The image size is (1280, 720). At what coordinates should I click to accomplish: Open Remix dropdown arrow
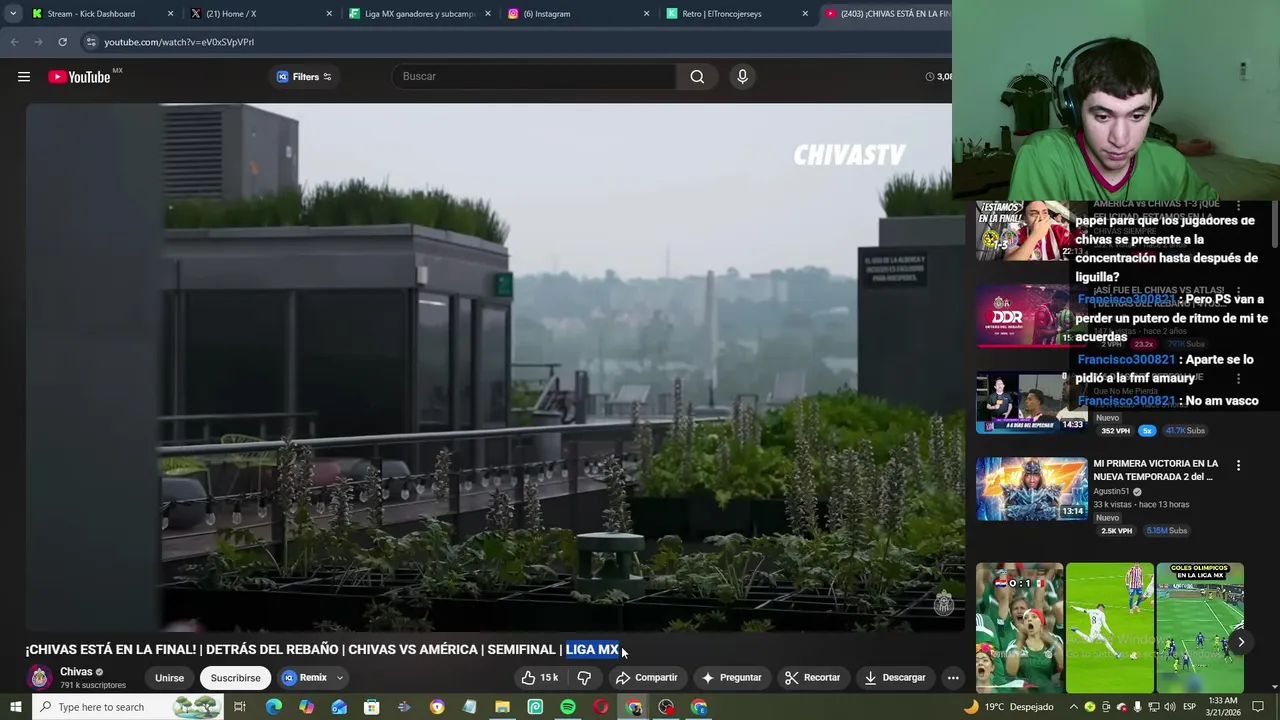pos(339,678)
